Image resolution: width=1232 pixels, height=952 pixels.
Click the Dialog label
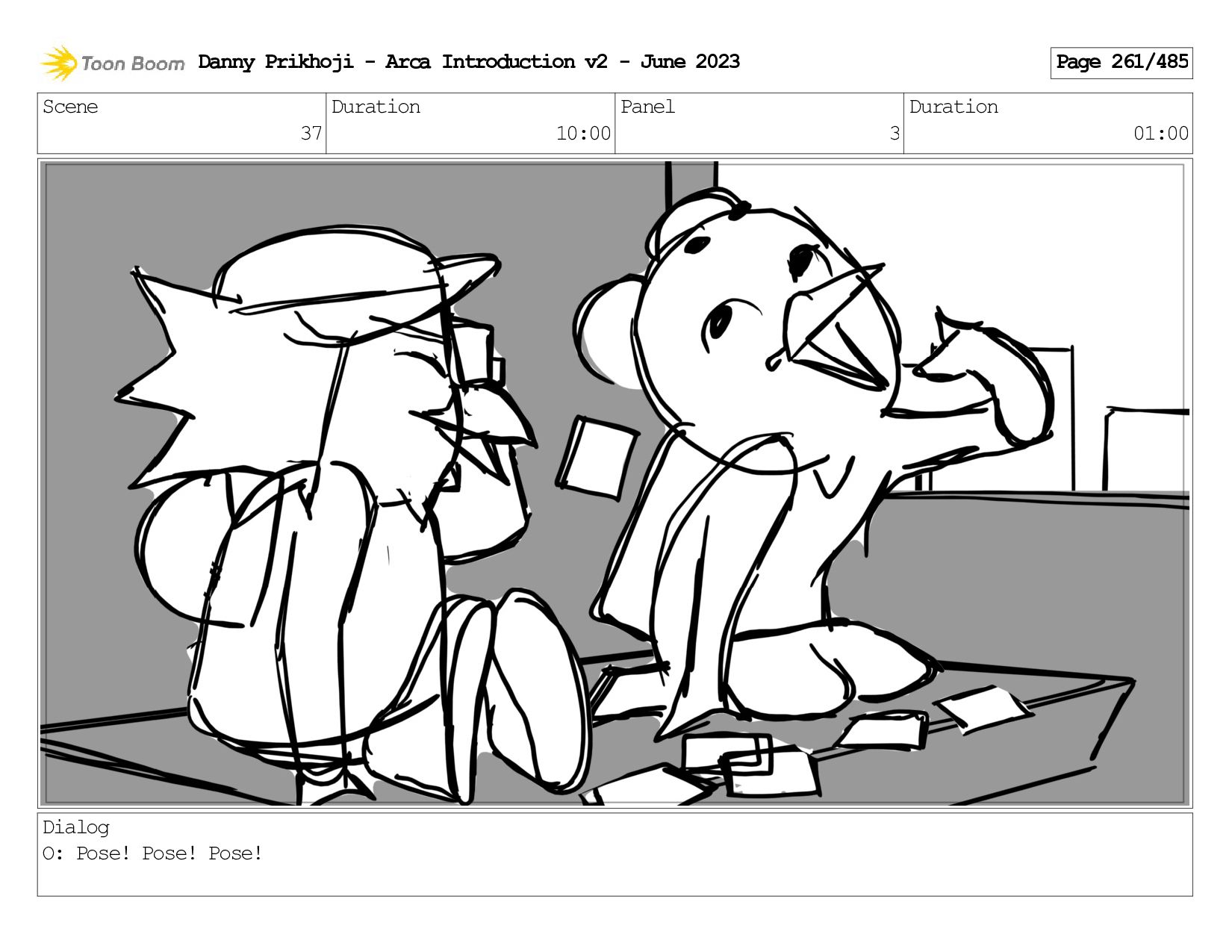[x=76, y=827]
